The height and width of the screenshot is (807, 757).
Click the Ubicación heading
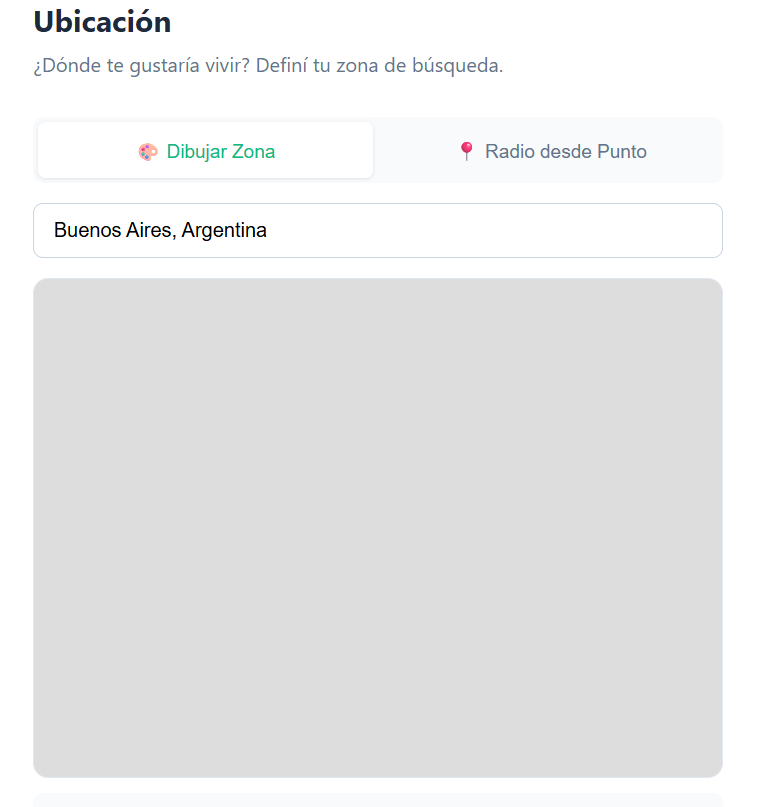(x=102, y=22)
